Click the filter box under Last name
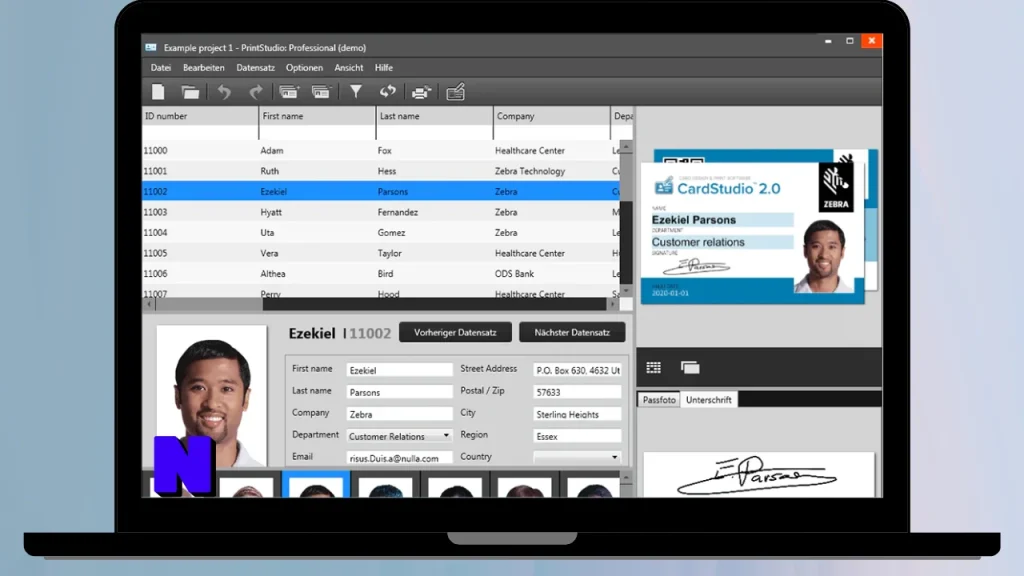 (x=435, y=133)
